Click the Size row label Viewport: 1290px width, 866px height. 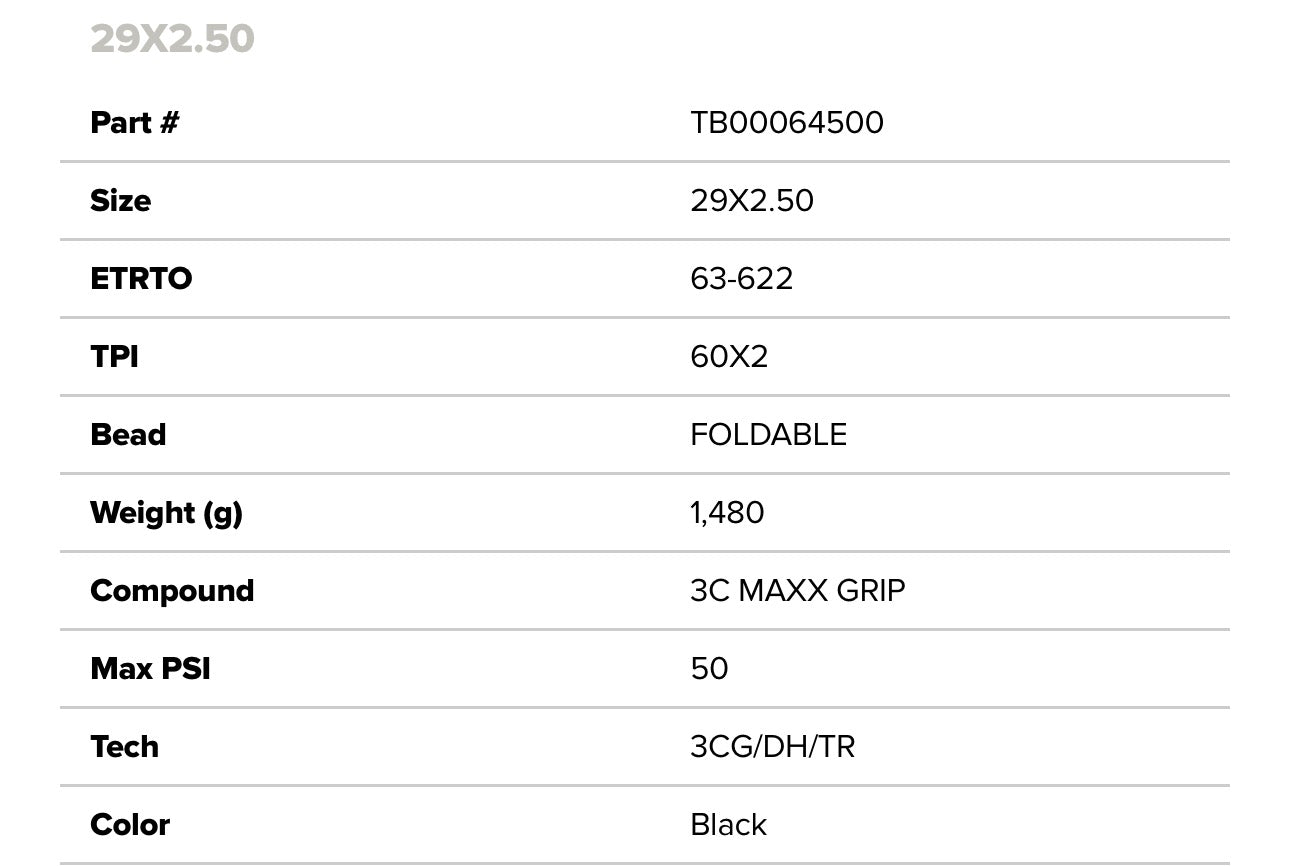120,200
